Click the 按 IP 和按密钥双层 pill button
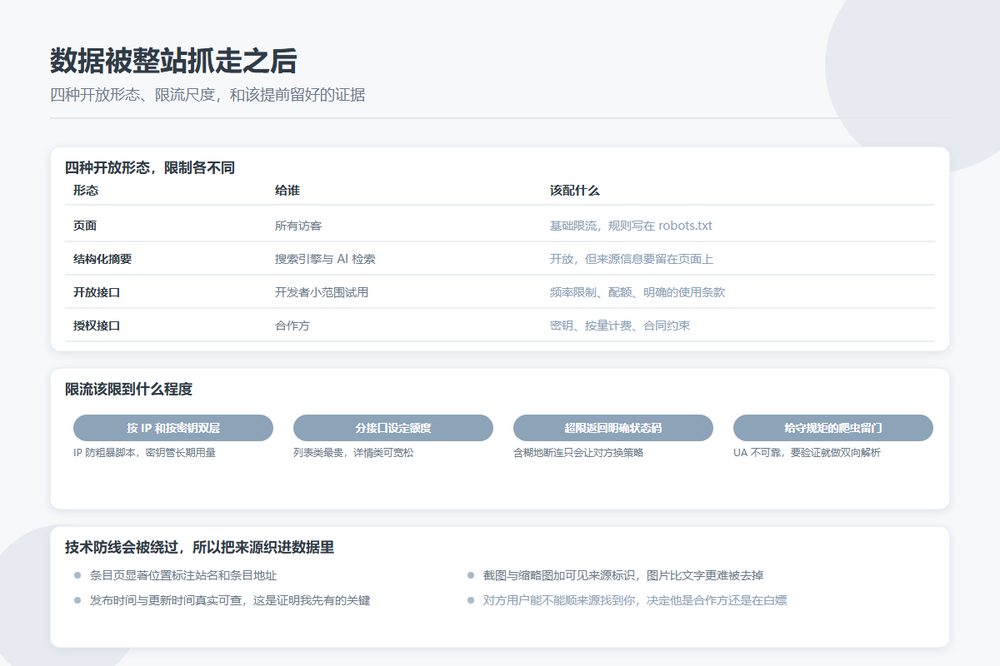 click(x=173, y=428)
